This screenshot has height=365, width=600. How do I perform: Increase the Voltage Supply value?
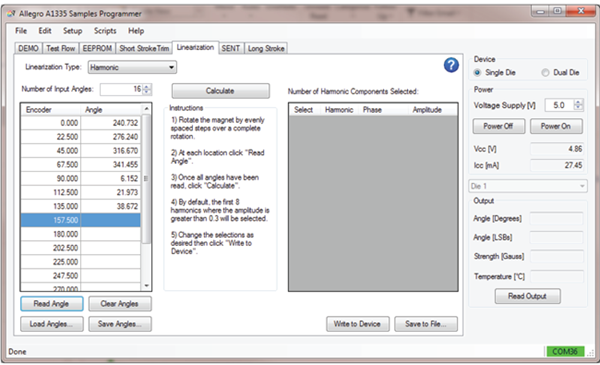(578, 102)
